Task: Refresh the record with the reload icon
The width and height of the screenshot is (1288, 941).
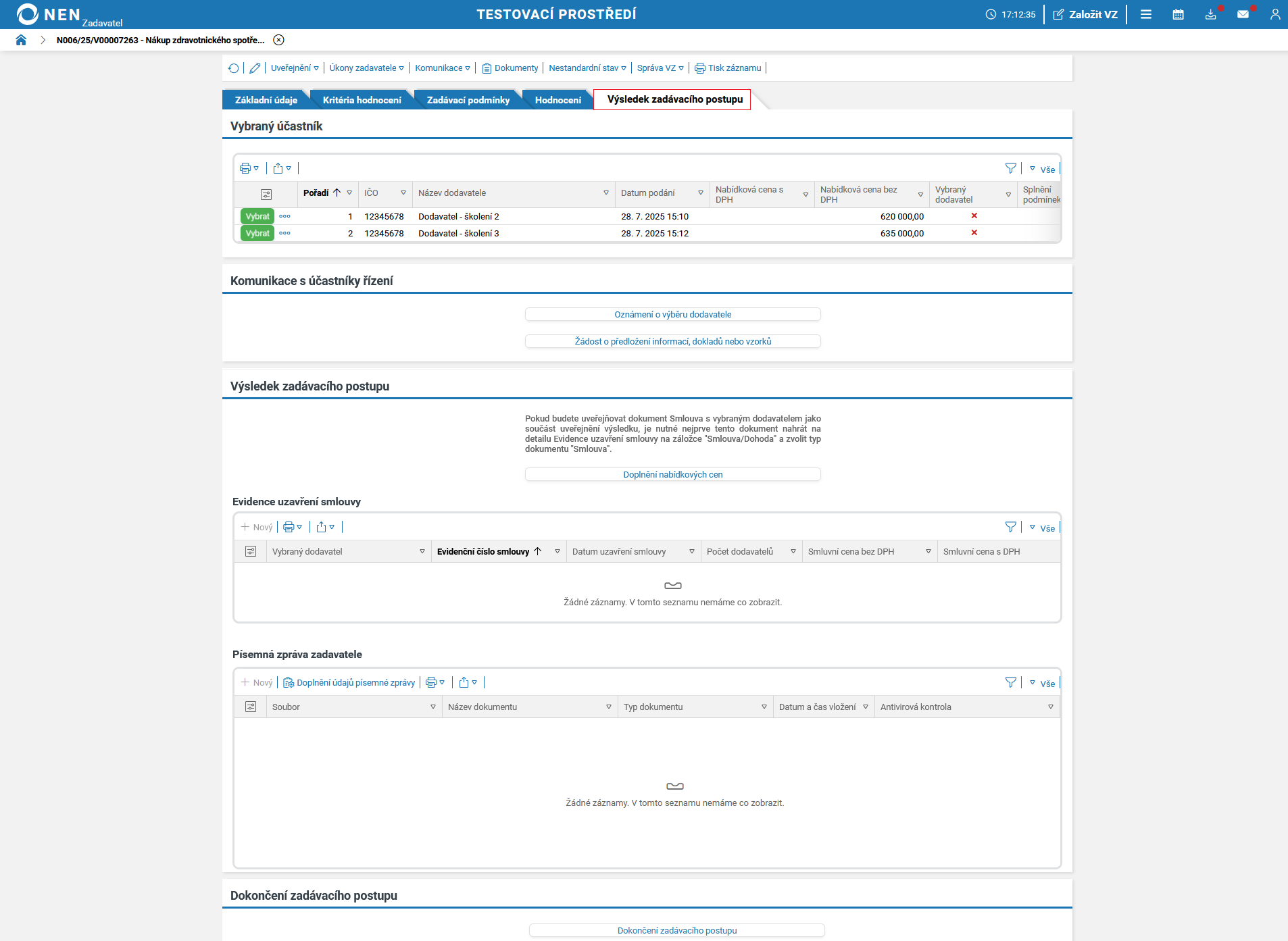Action: pyautogui.click(x=234, y=68)
